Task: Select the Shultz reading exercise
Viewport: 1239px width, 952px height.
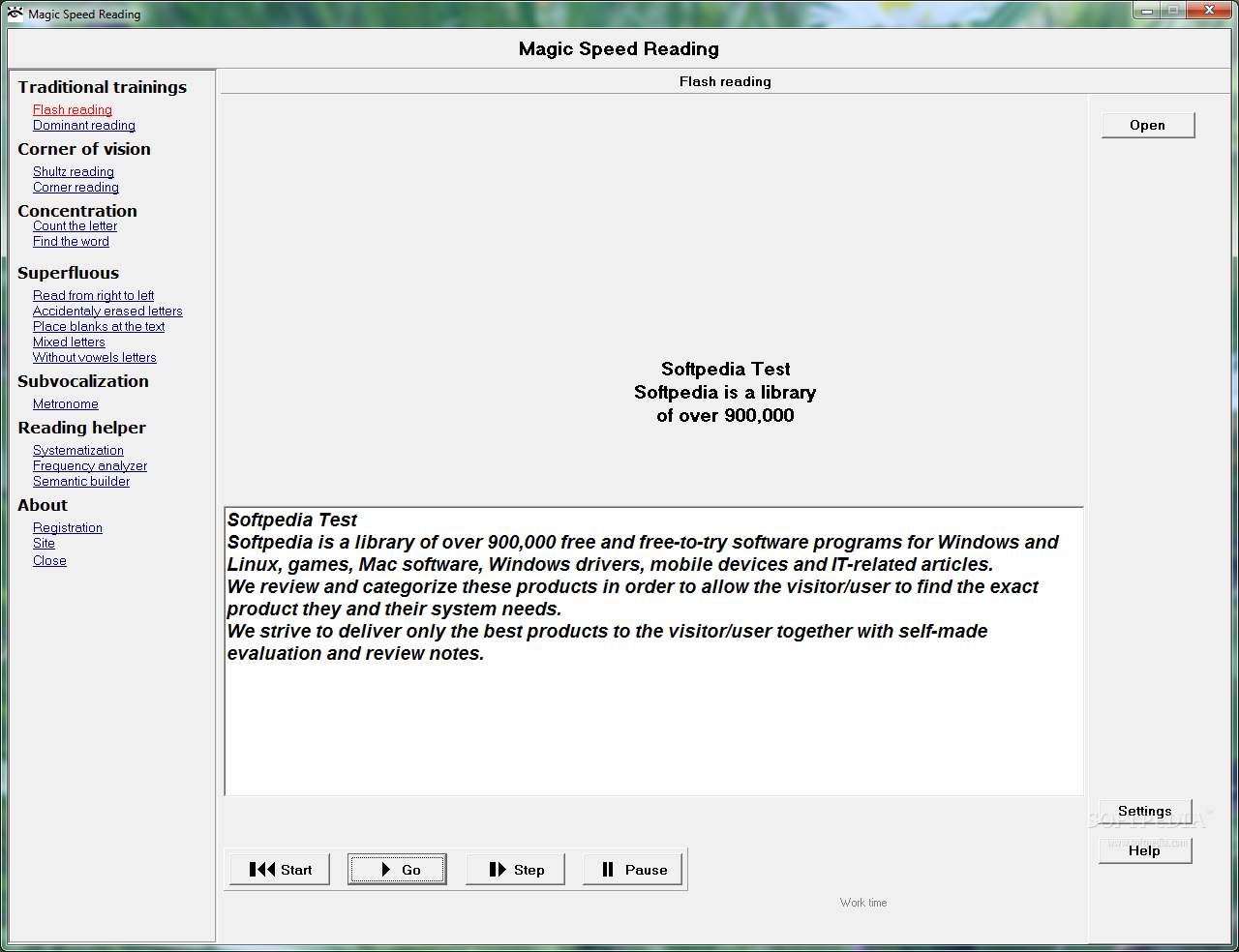Action: click(x=74, y=172)
